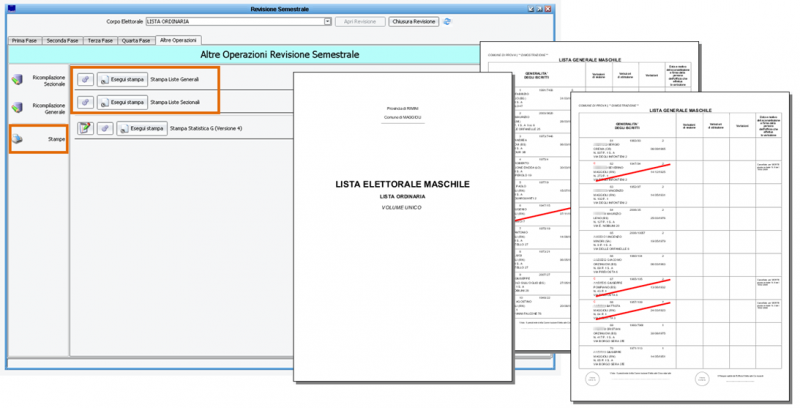Run Esegui stampa for Stampa Statistica G

point(141,128)
